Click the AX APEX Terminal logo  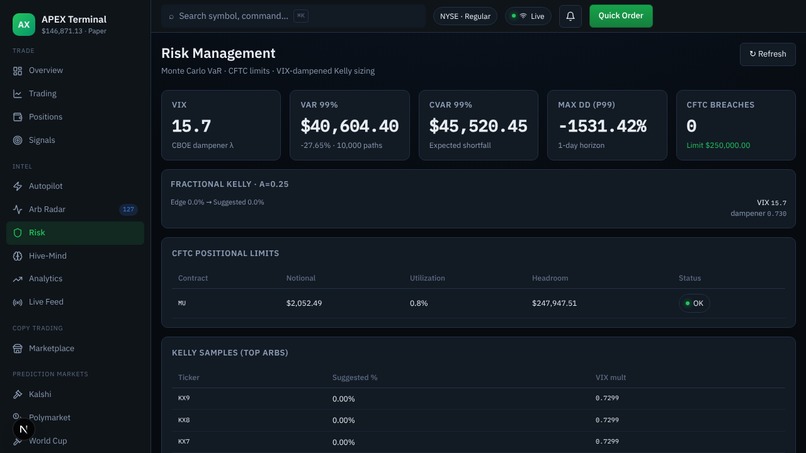click(x=24, y=24)
